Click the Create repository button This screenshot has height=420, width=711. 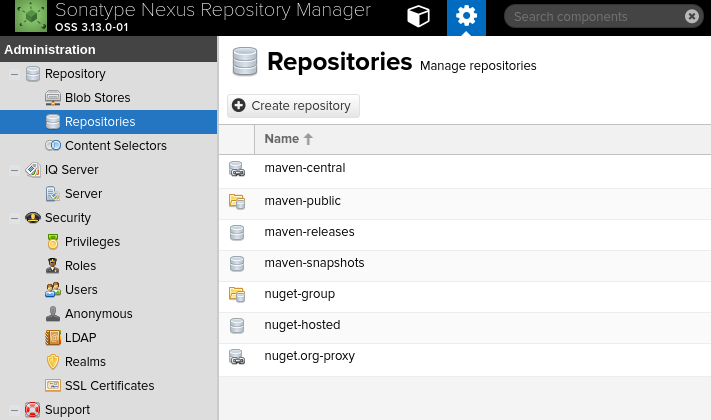(293, 106)
